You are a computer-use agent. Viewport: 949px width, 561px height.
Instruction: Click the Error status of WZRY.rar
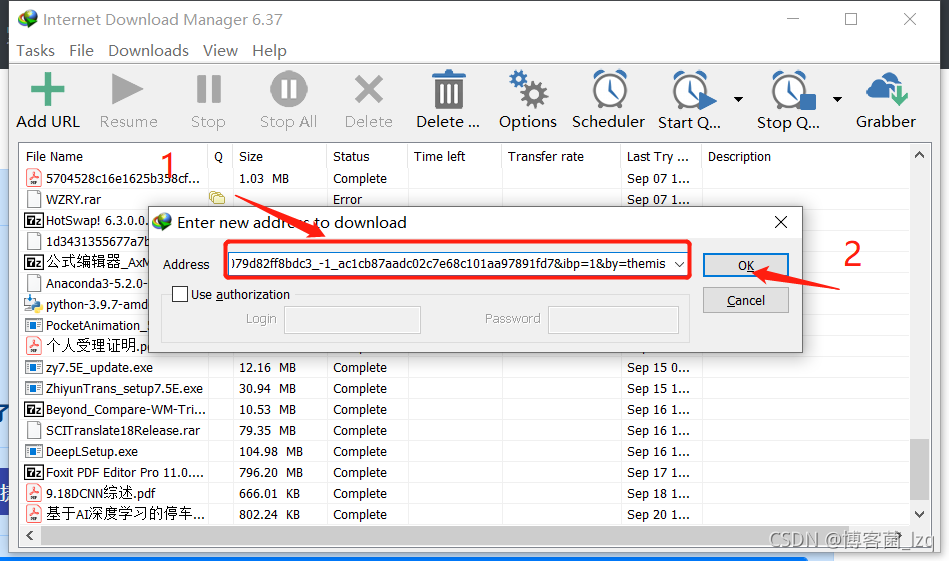click(347, 199)
